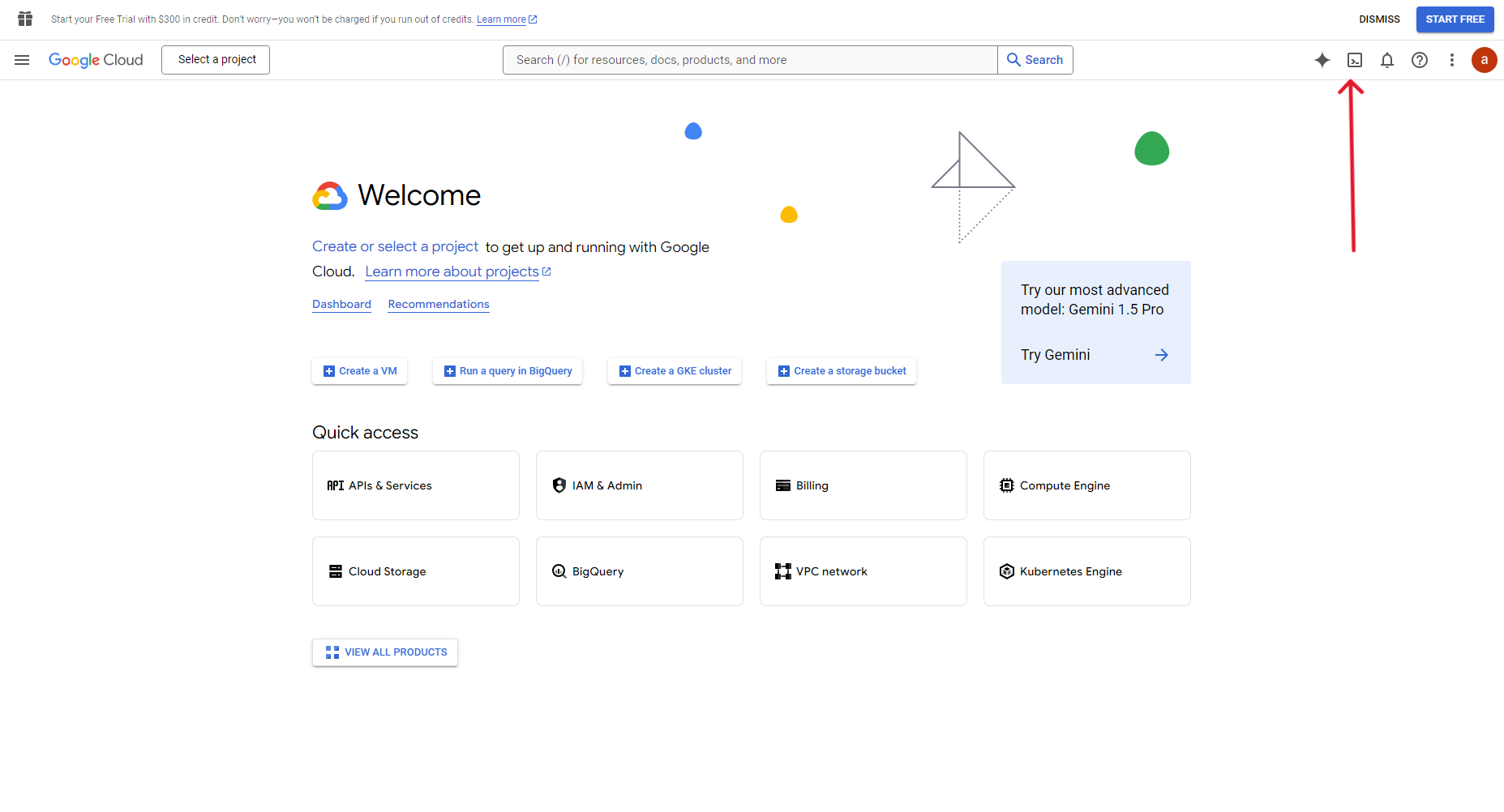
Task: Click the Quick access heading
Action: coord(366,433)
